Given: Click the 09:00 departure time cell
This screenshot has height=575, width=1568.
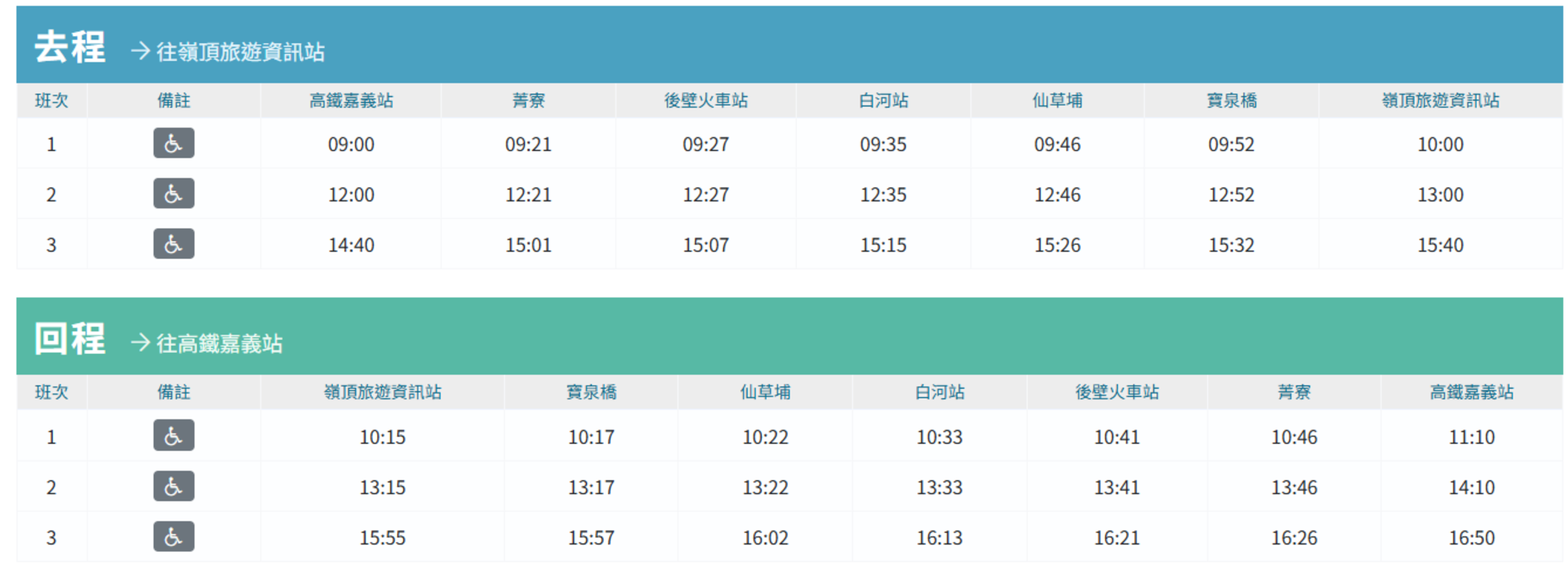Looking at the screenshot, I should [x=351, y=144].
